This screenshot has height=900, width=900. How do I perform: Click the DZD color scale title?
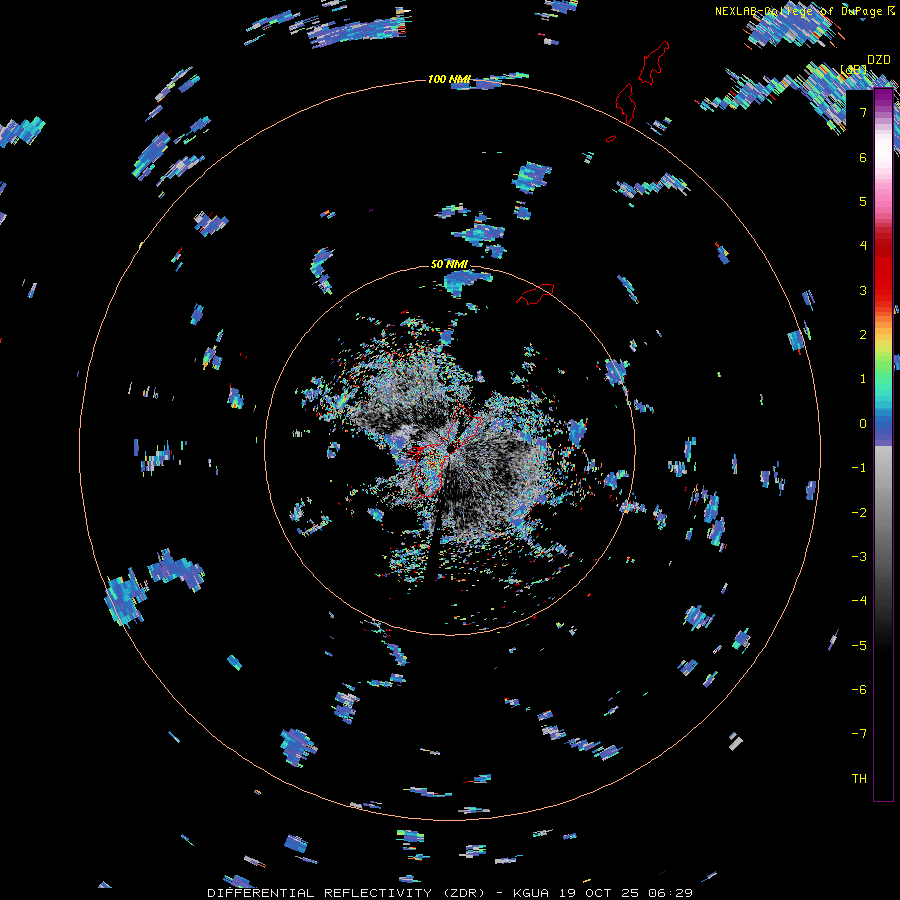coord(879,60)
